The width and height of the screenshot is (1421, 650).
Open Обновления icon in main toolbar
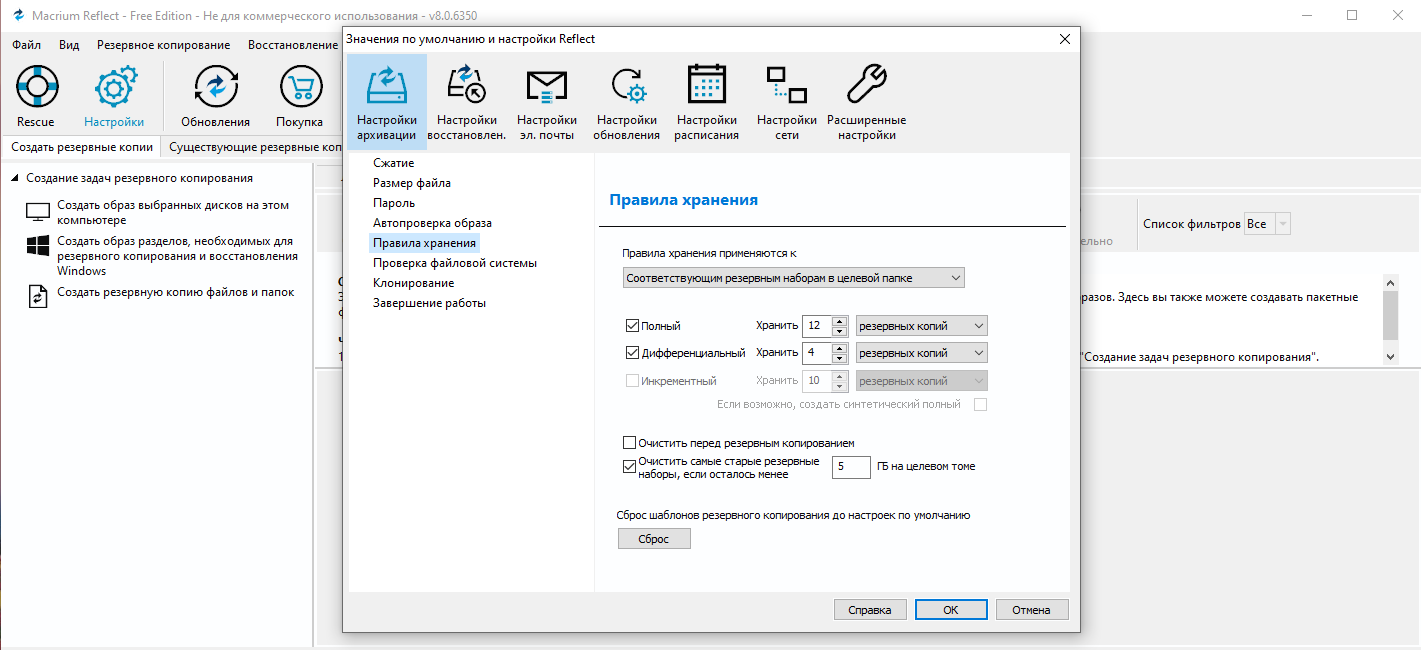pyautogui.click(x=215, y=87)
